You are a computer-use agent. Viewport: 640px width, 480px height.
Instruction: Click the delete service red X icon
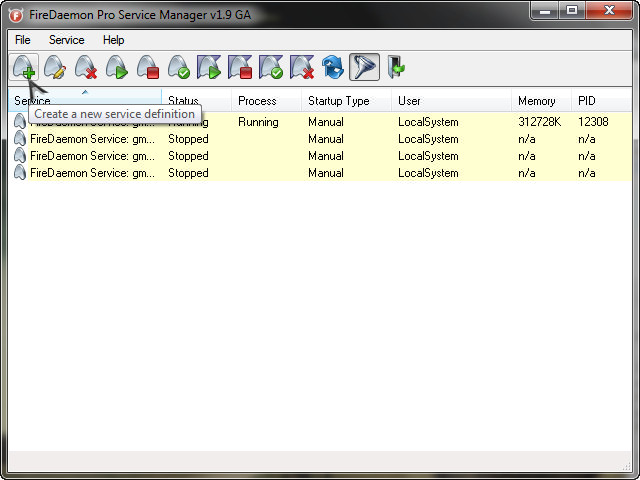pyautogui.click(x=86, y=68)
